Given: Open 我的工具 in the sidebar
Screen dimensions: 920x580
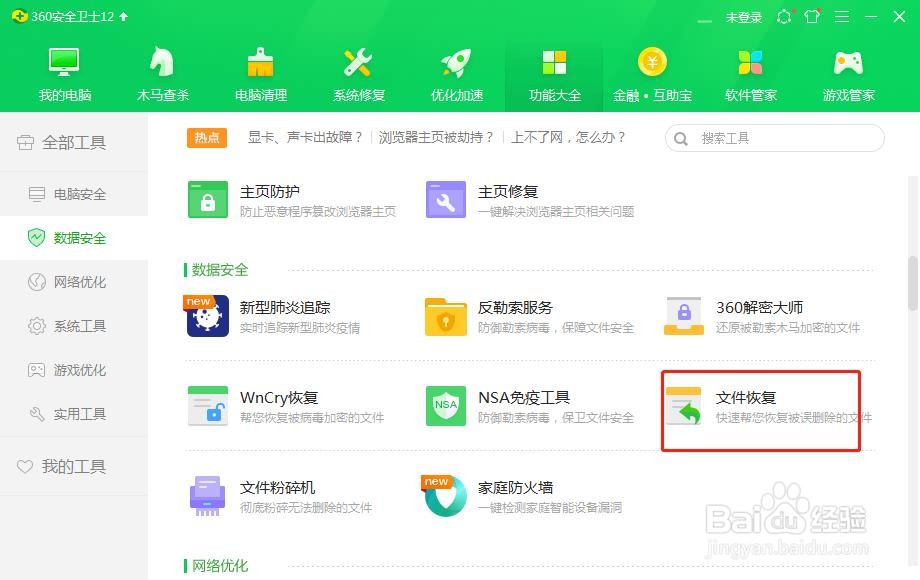Looking at the screenshot, I should point(74,467).
